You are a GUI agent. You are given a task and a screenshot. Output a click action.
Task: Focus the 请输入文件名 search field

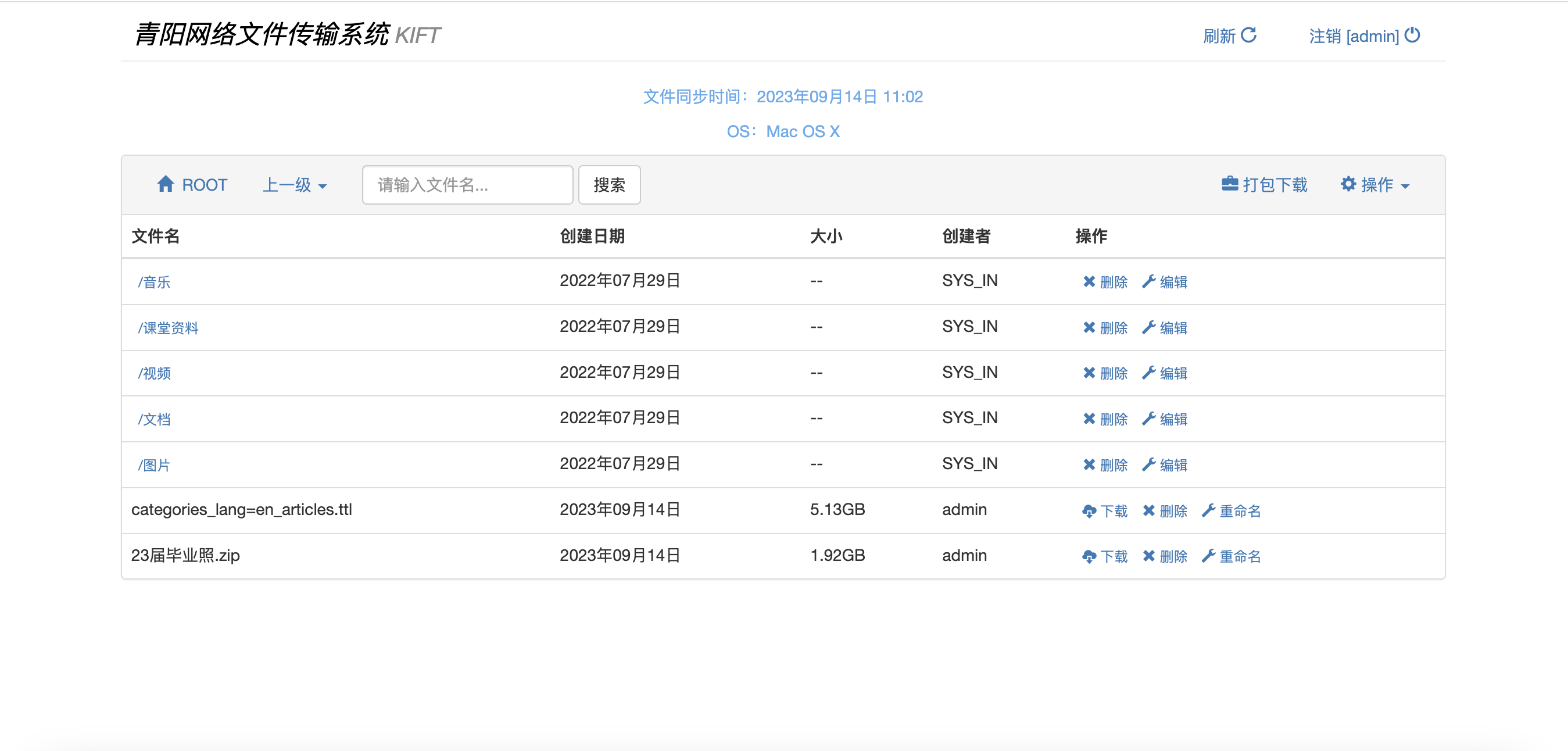click(467, 184)
